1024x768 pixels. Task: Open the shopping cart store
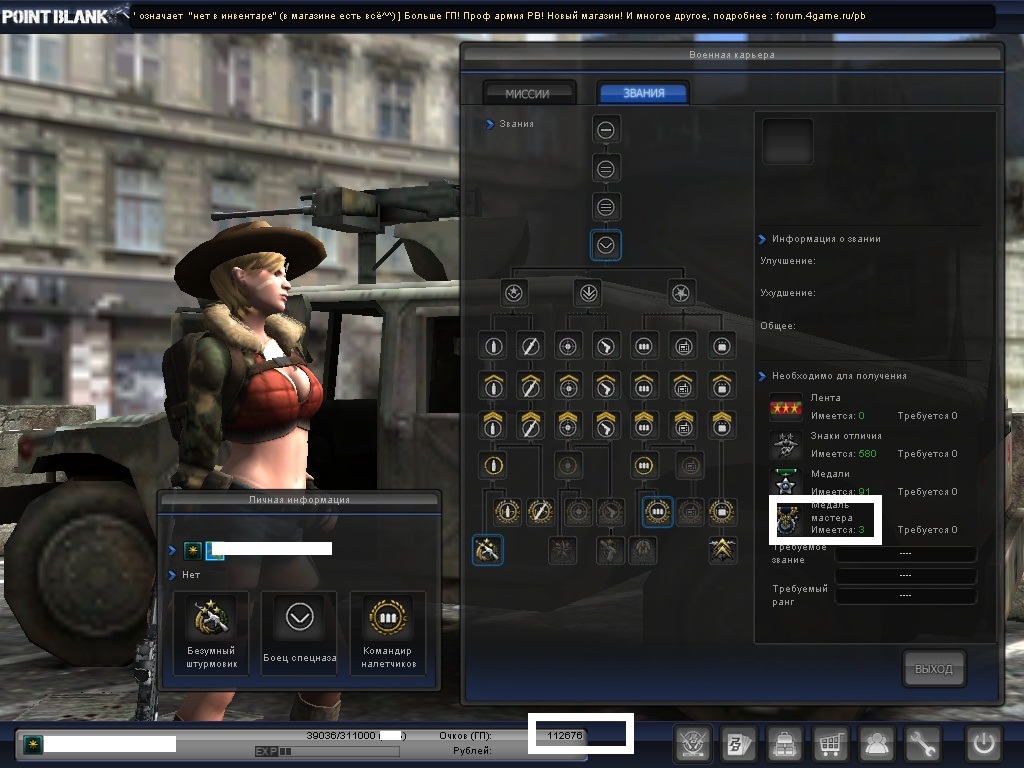pos(830,743)
